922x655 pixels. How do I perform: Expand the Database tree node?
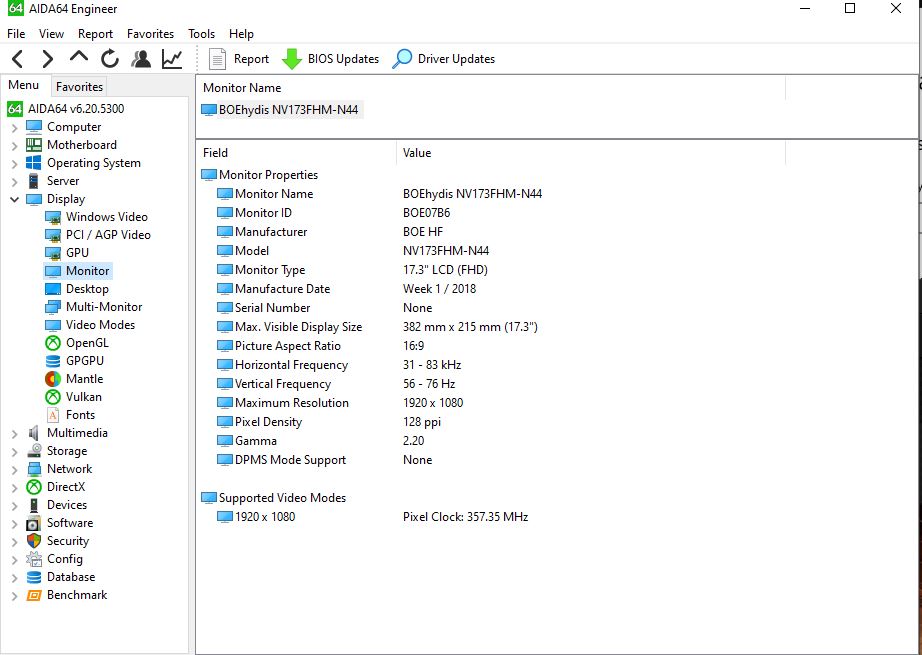[15, 578]
